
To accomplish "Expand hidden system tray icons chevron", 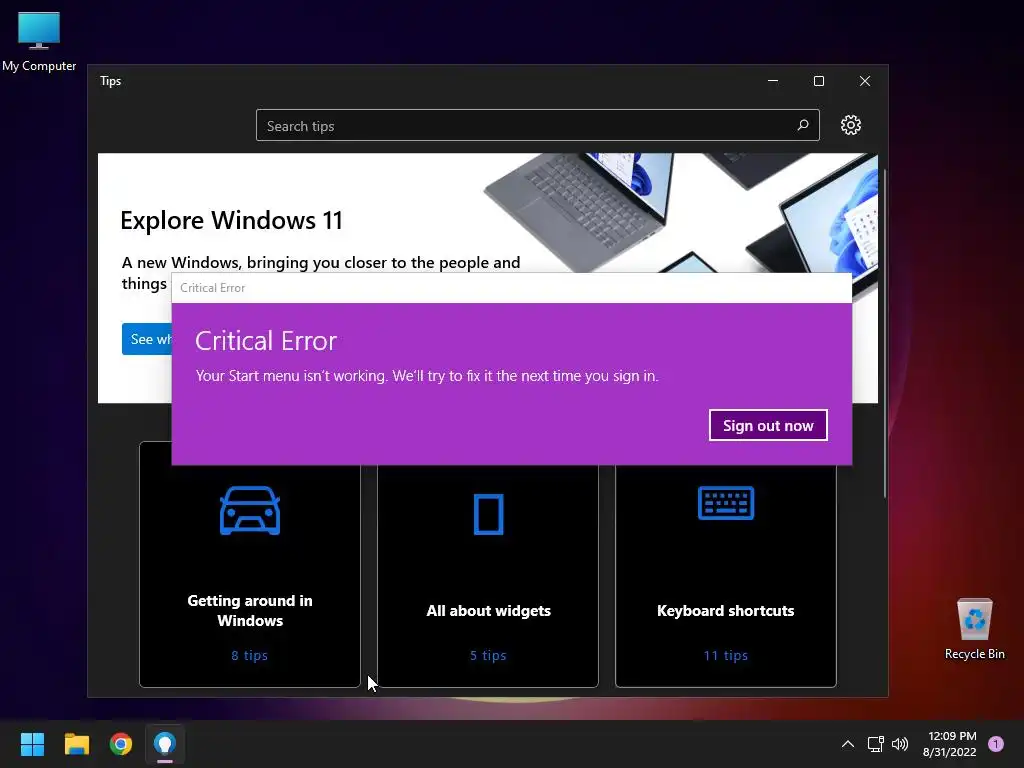I will 848,744.
